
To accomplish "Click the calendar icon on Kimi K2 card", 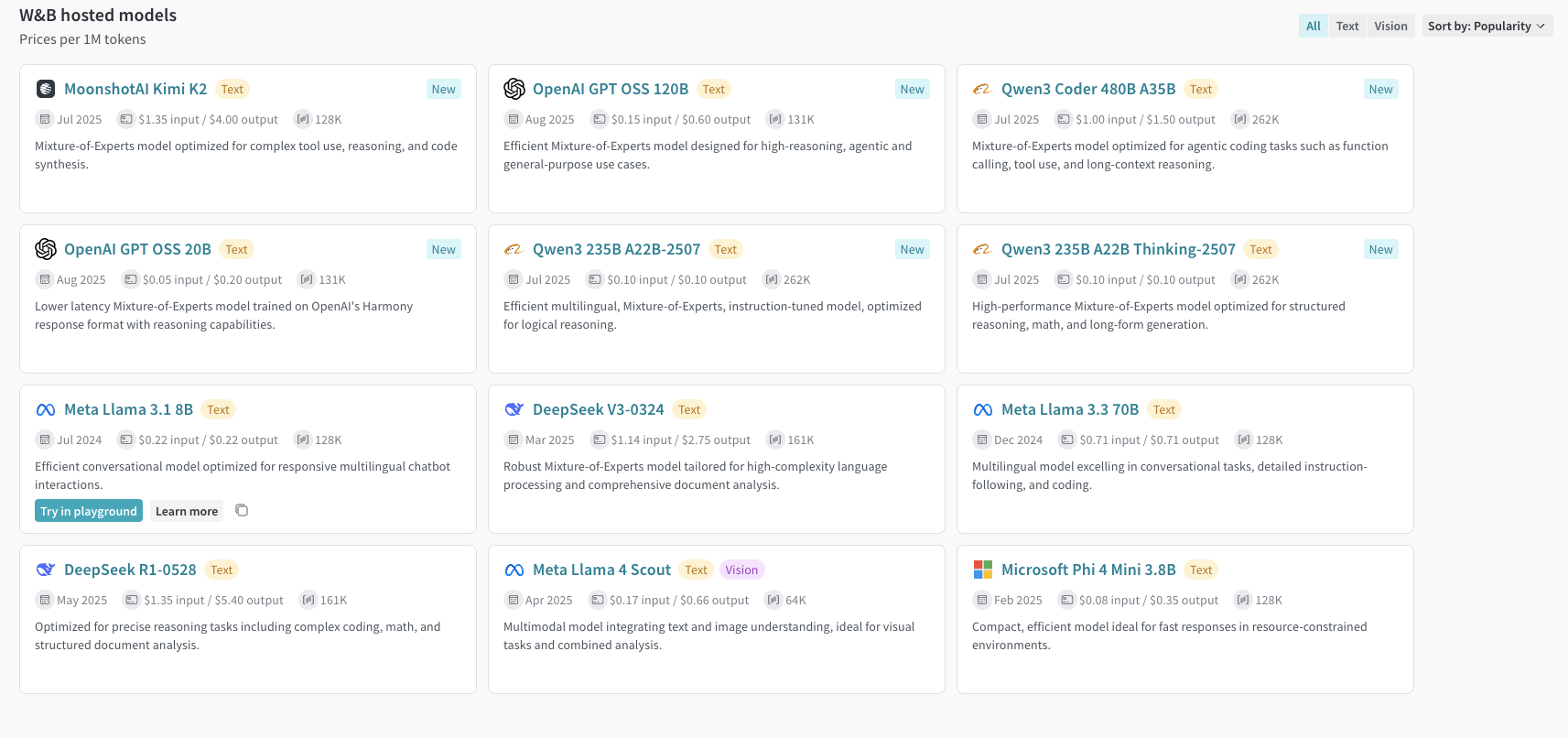I will click(x=44, y=119).
